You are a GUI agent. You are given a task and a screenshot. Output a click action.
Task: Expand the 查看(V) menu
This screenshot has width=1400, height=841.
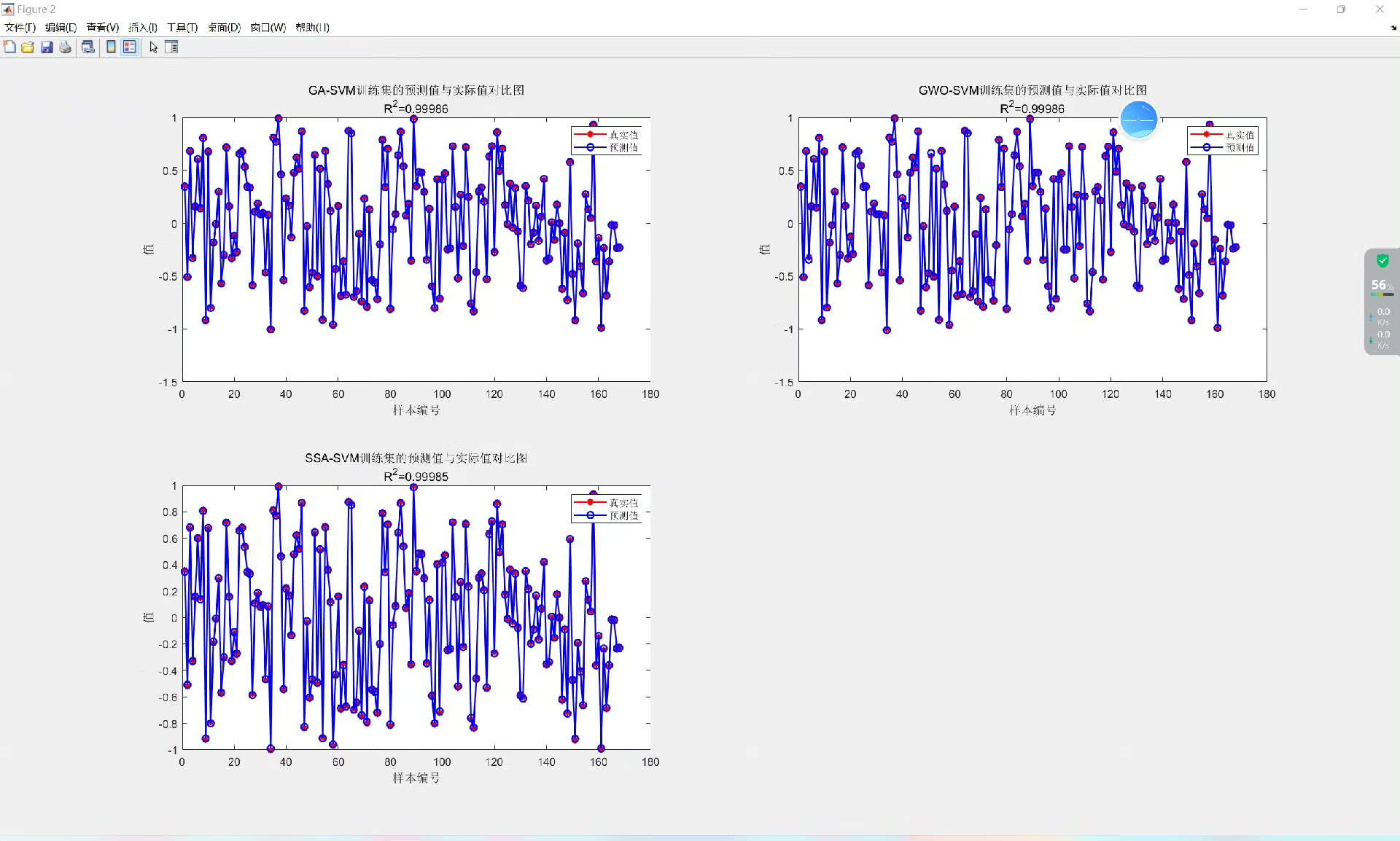(x=102, y=28)
